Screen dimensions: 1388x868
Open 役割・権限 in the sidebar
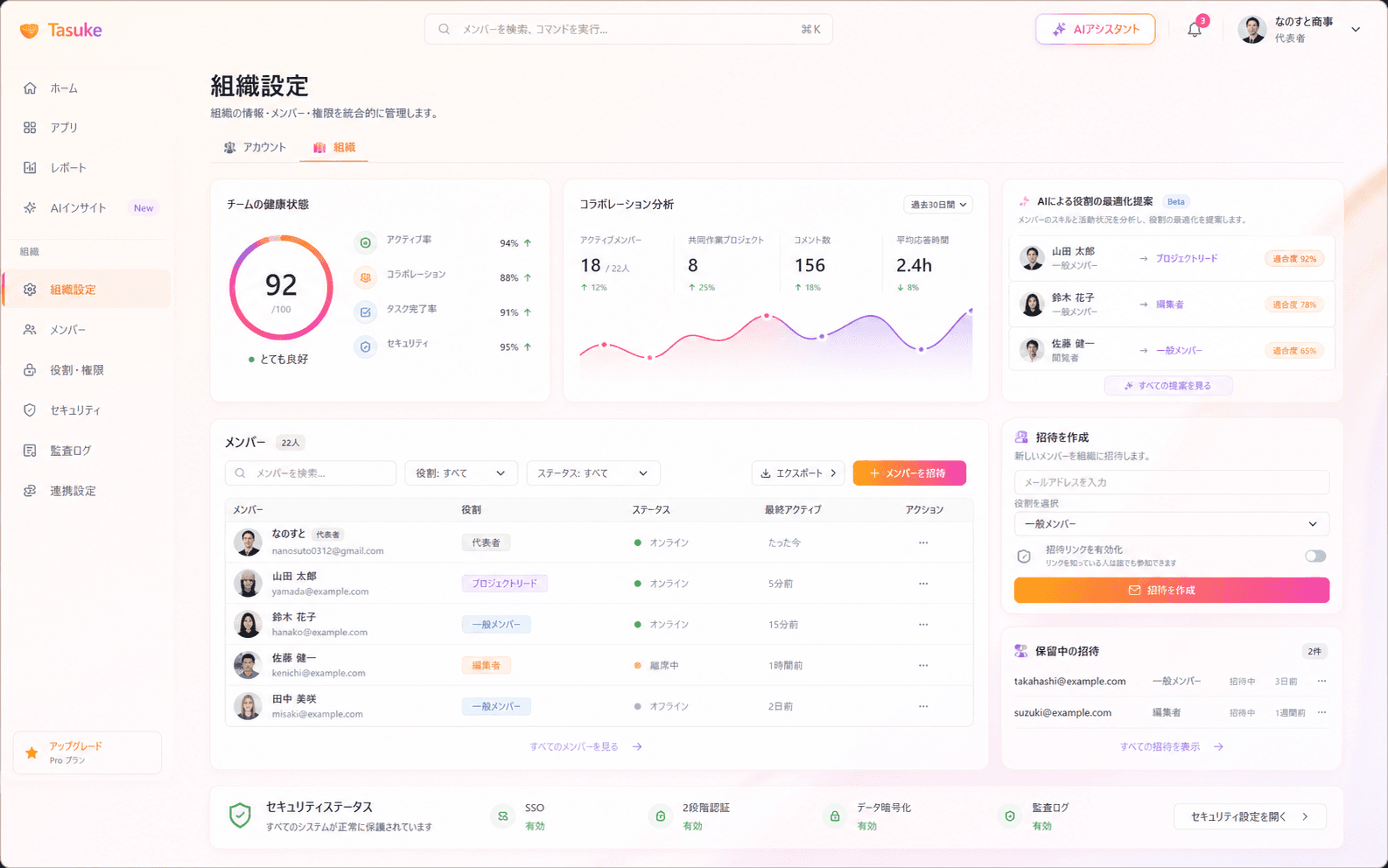click(88, 370)
